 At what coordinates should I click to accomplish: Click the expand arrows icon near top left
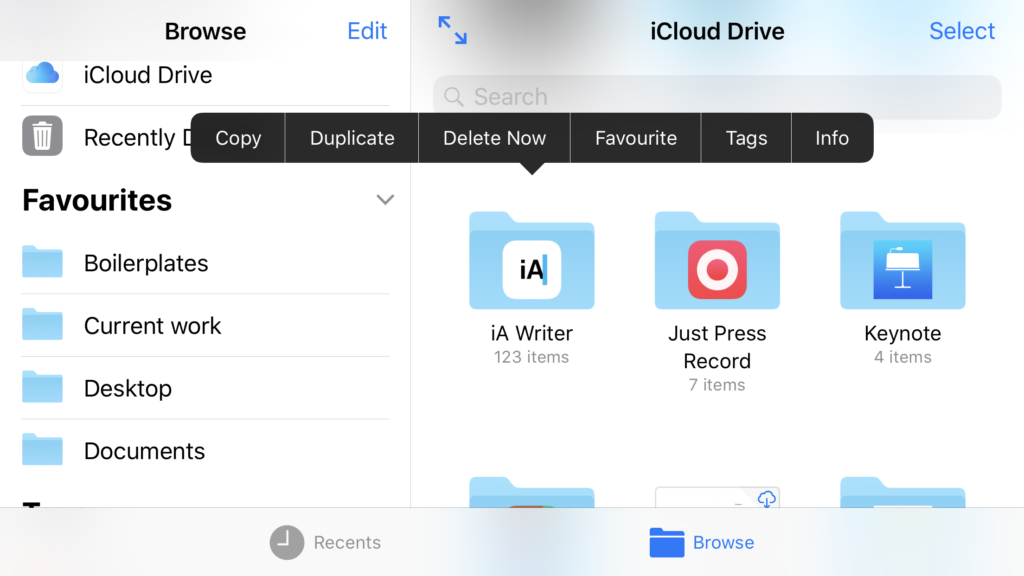[452, 31]
